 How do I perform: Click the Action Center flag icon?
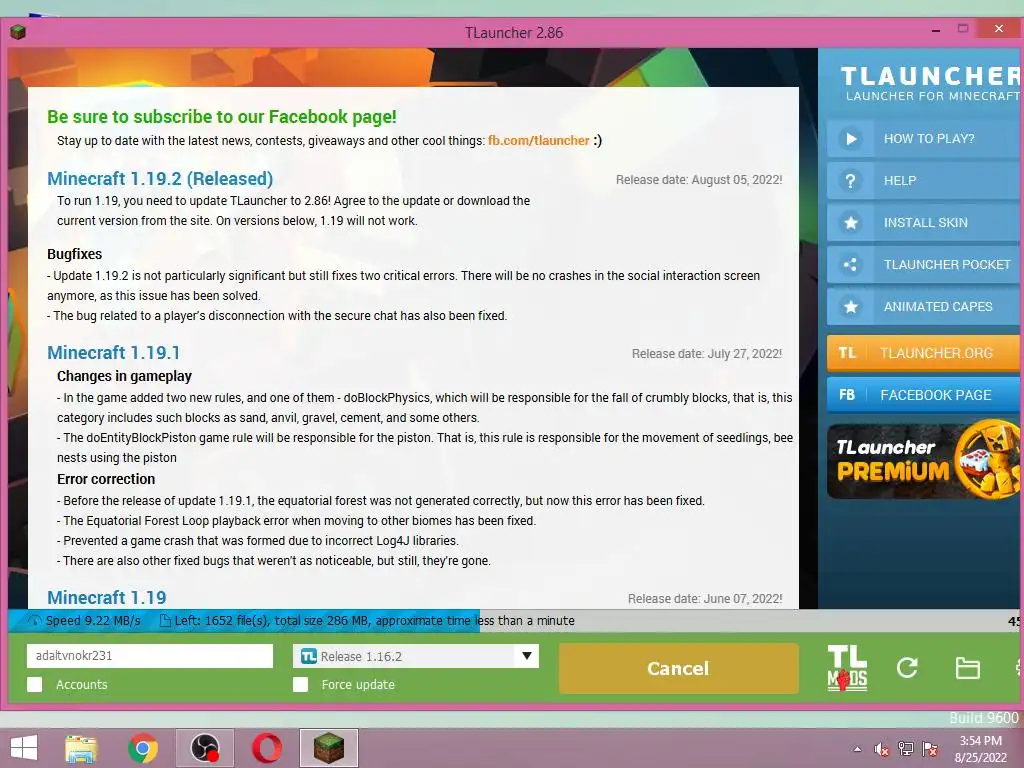pos(929,749)
